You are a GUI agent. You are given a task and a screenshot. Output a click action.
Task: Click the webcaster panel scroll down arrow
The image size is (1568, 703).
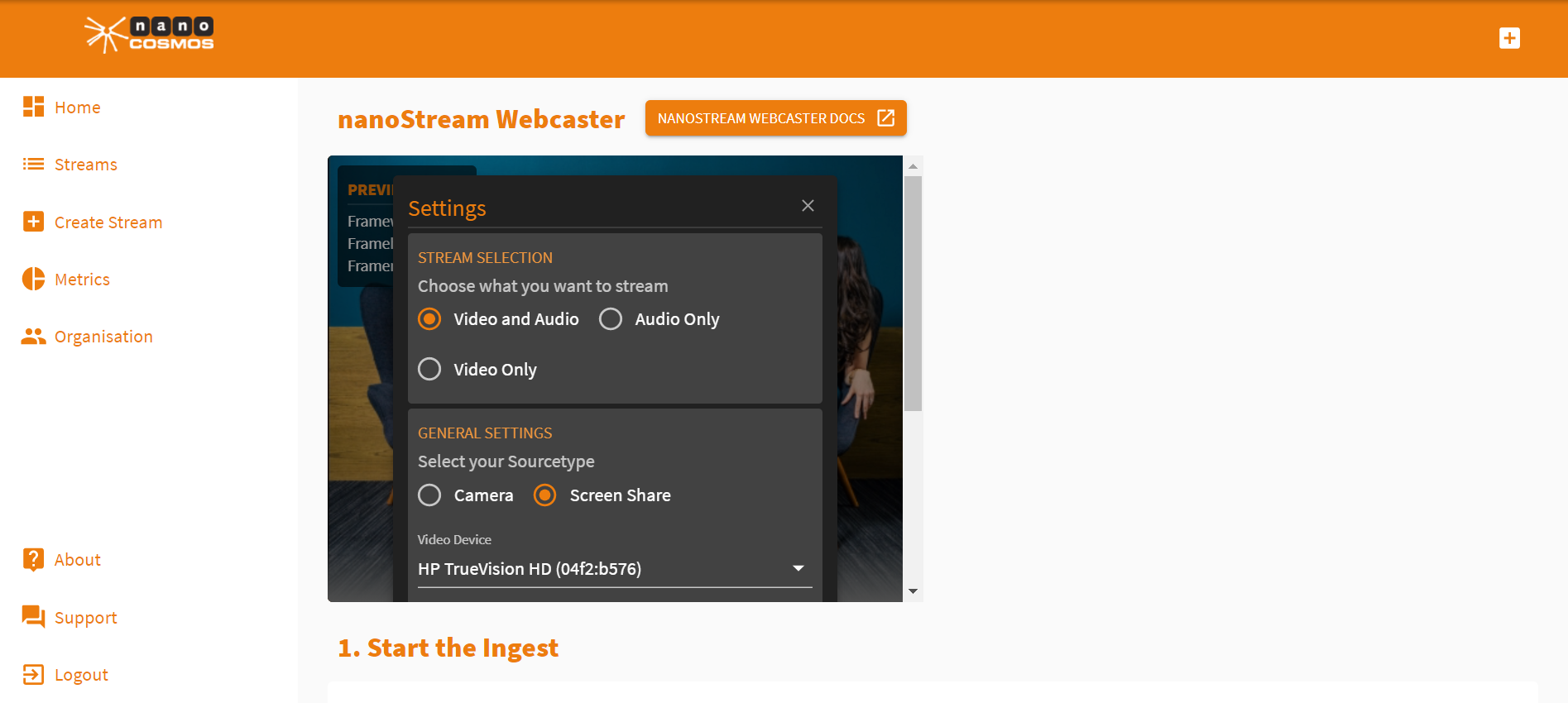913,591
